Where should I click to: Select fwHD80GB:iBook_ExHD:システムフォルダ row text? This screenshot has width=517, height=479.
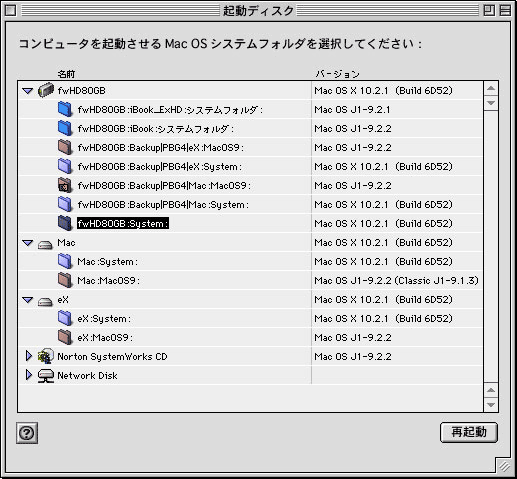[170, 110]
